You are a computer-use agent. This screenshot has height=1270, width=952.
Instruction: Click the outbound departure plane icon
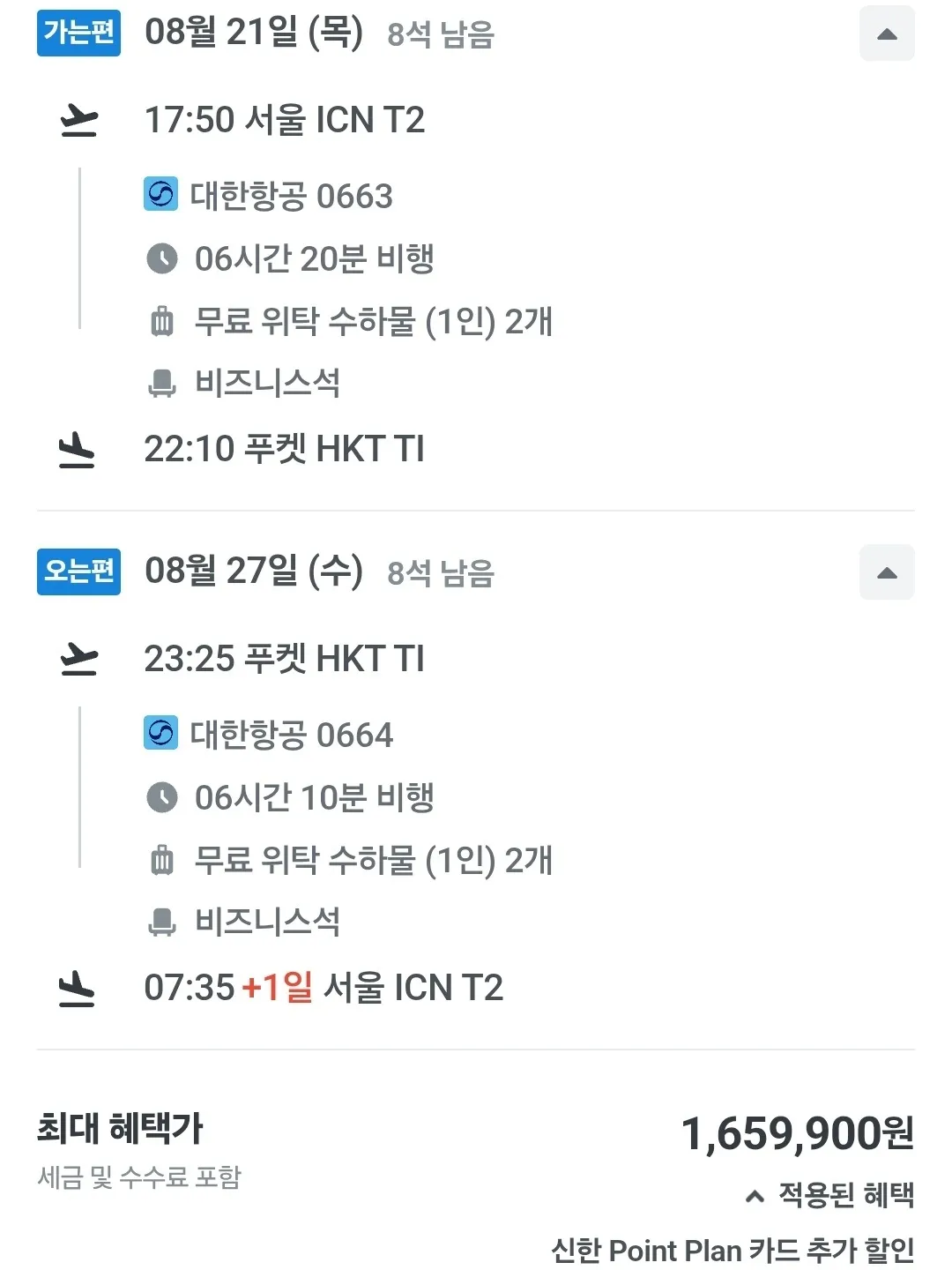click(78, 121)
